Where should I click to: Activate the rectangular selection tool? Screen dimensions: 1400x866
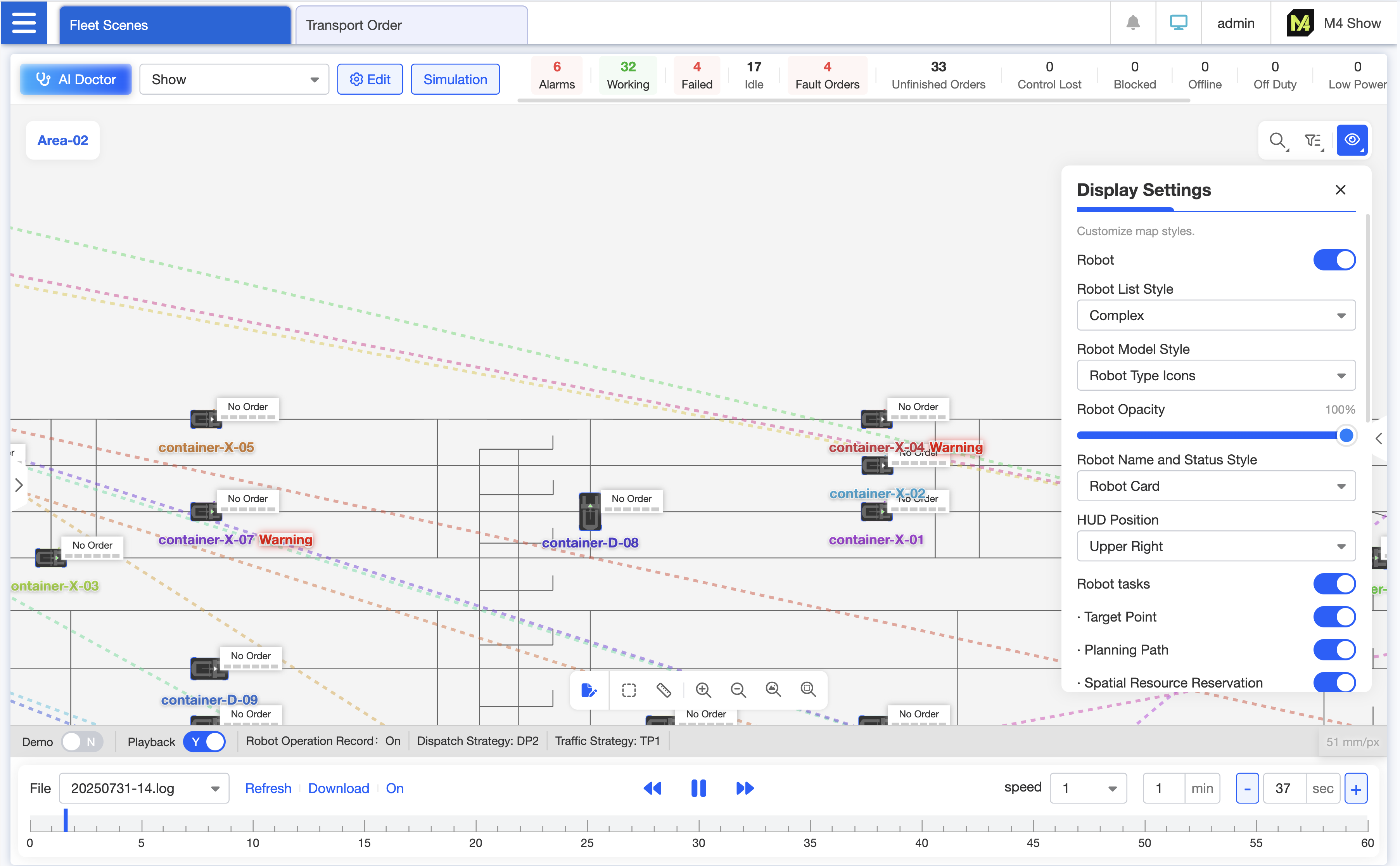629,690
